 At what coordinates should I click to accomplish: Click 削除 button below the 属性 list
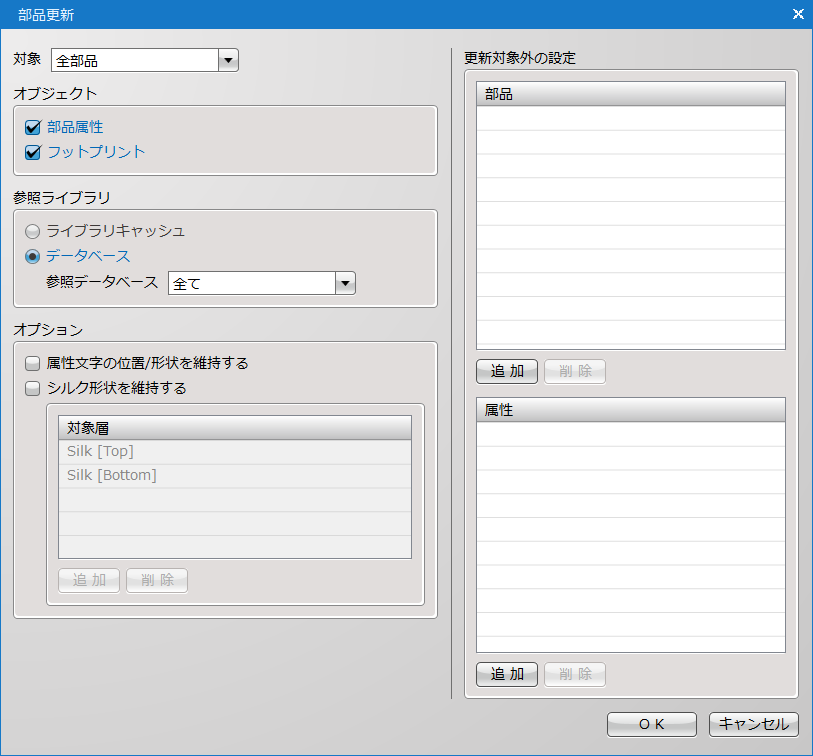point(575,675)
